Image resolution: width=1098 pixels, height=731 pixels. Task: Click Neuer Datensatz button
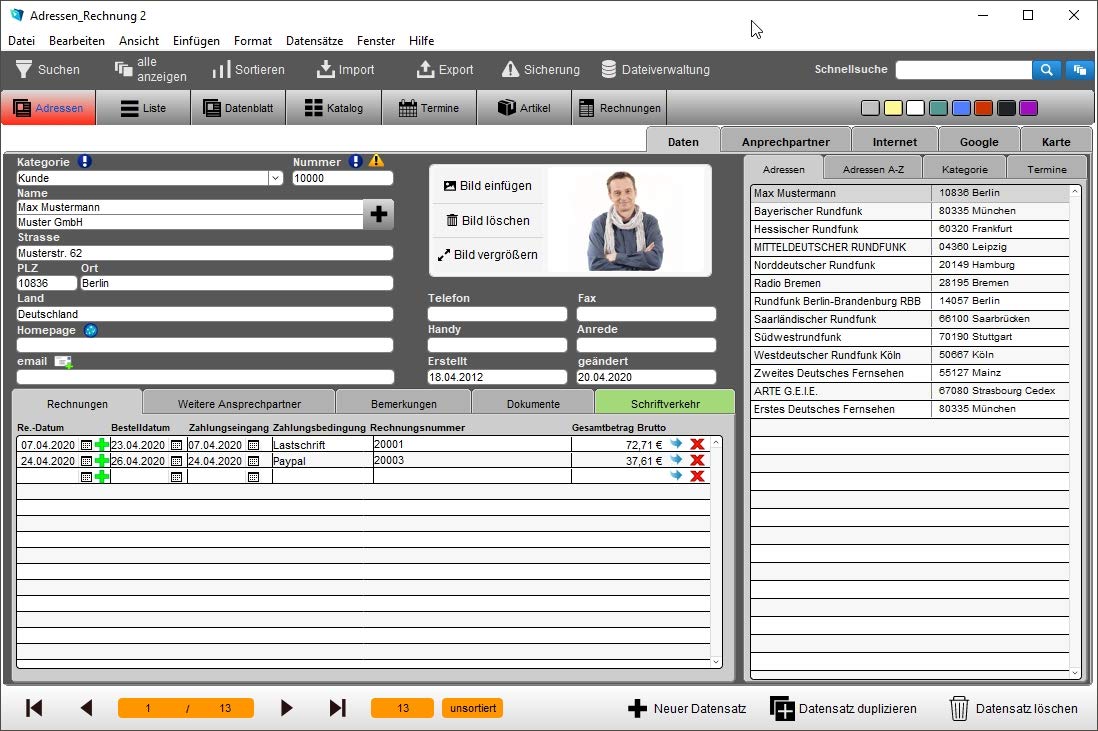click(687, 709)
